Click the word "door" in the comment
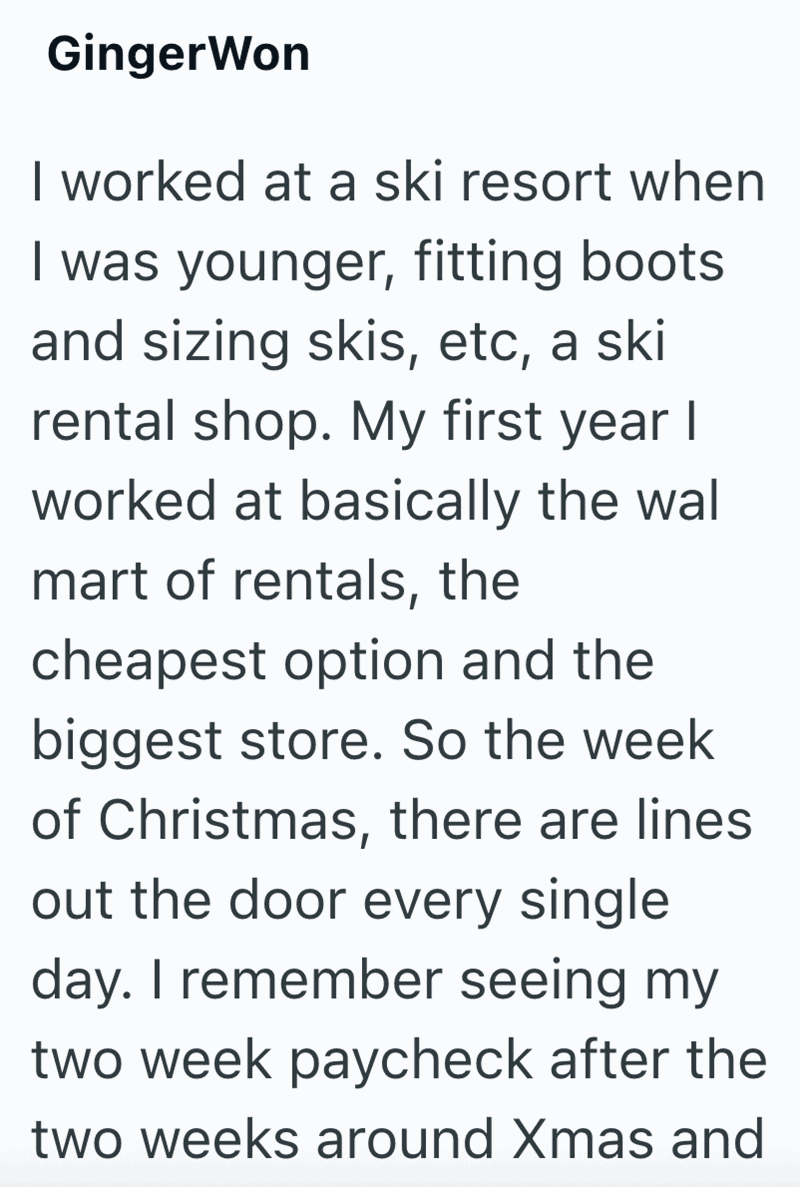The width and height of the screenshot is (800, 1187). coord(287,900)
